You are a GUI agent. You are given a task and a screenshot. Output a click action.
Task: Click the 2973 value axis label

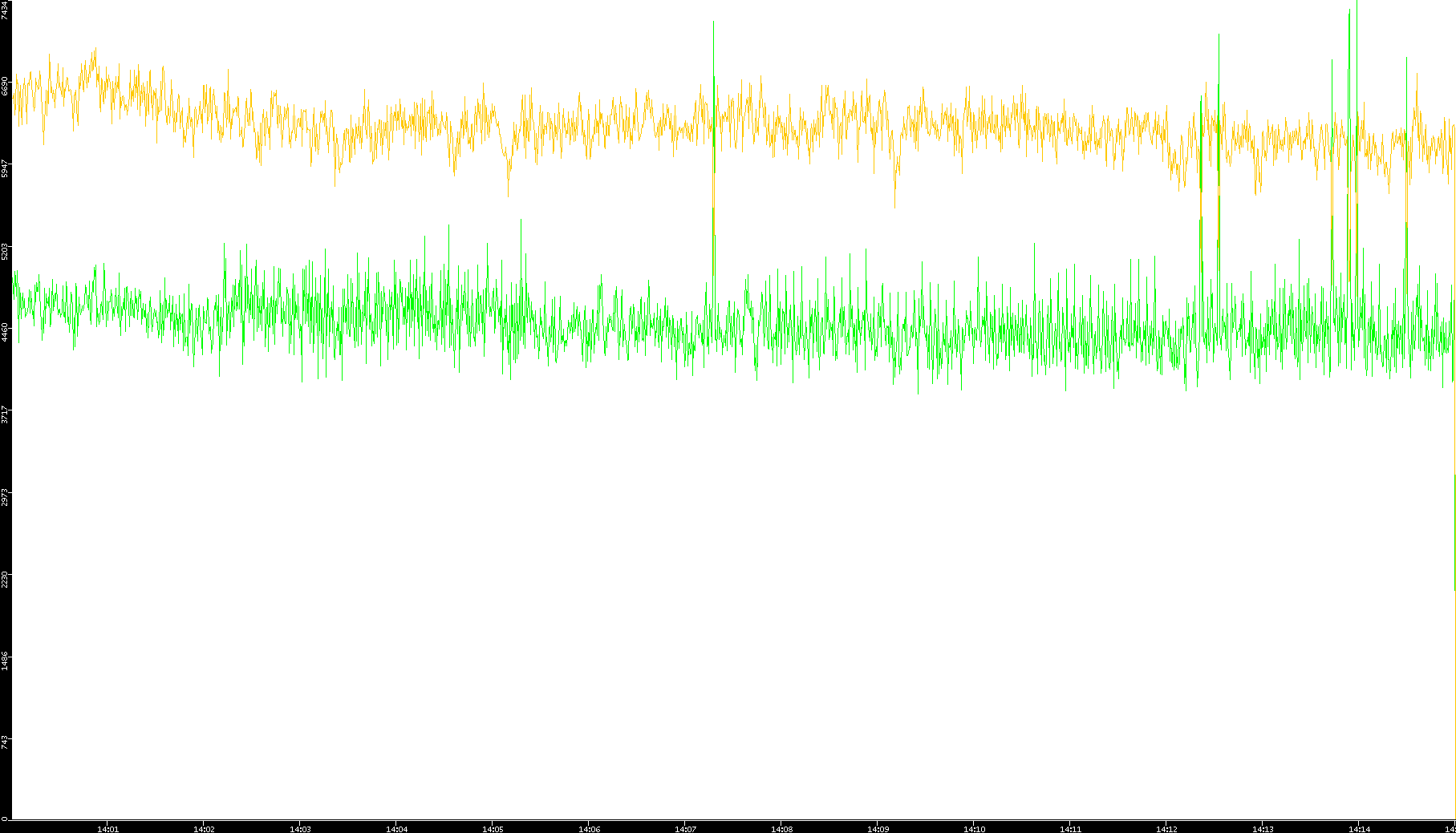[x=5, y=496]
